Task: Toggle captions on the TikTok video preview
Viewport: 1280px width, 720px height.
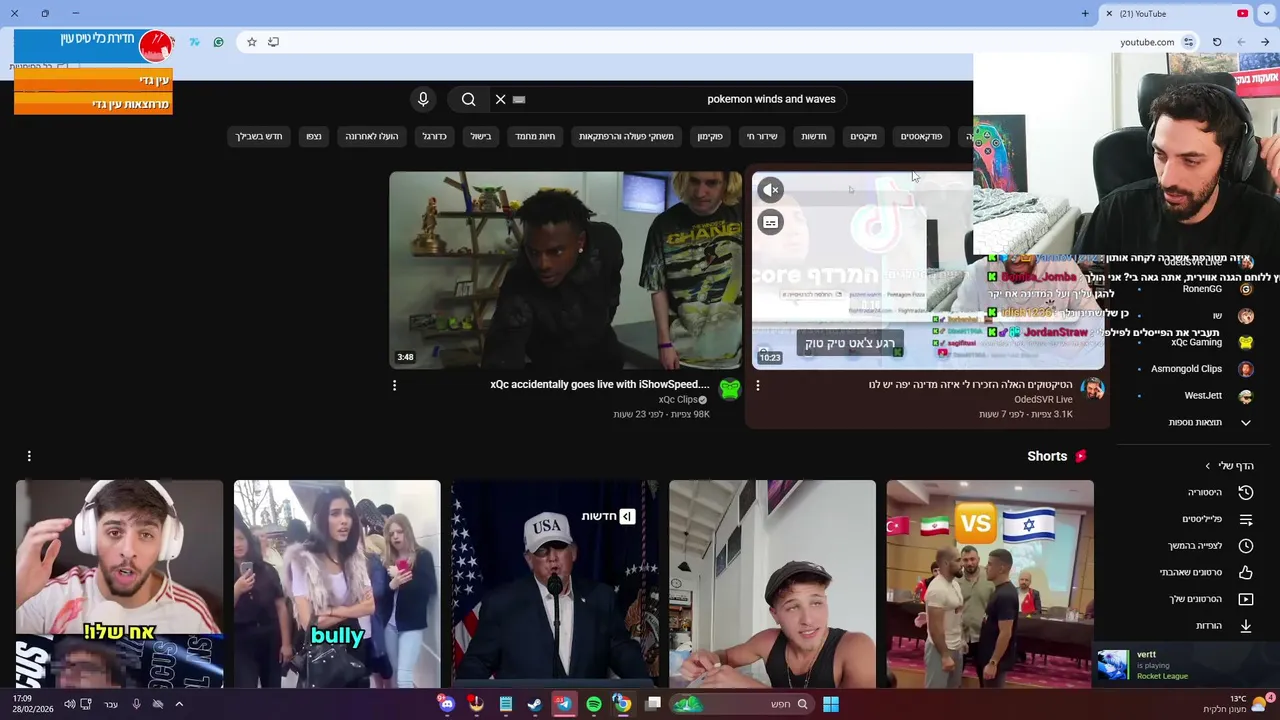Action: coord(770,222)
